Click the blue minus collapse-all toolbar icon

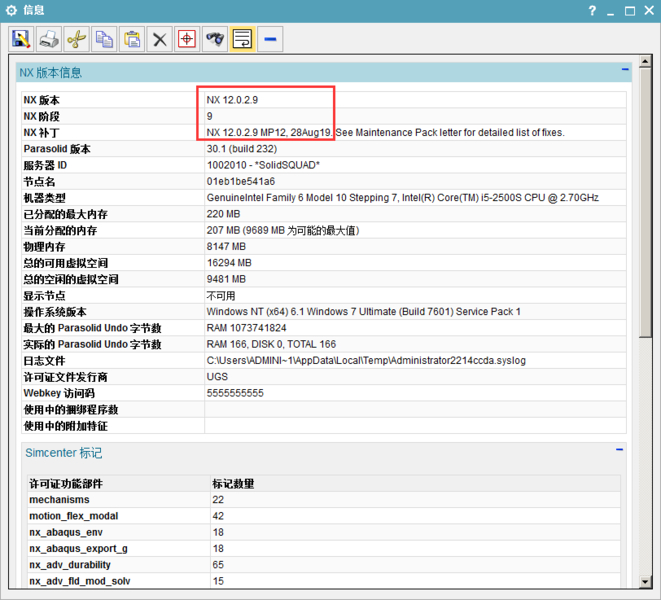[270, 39]
